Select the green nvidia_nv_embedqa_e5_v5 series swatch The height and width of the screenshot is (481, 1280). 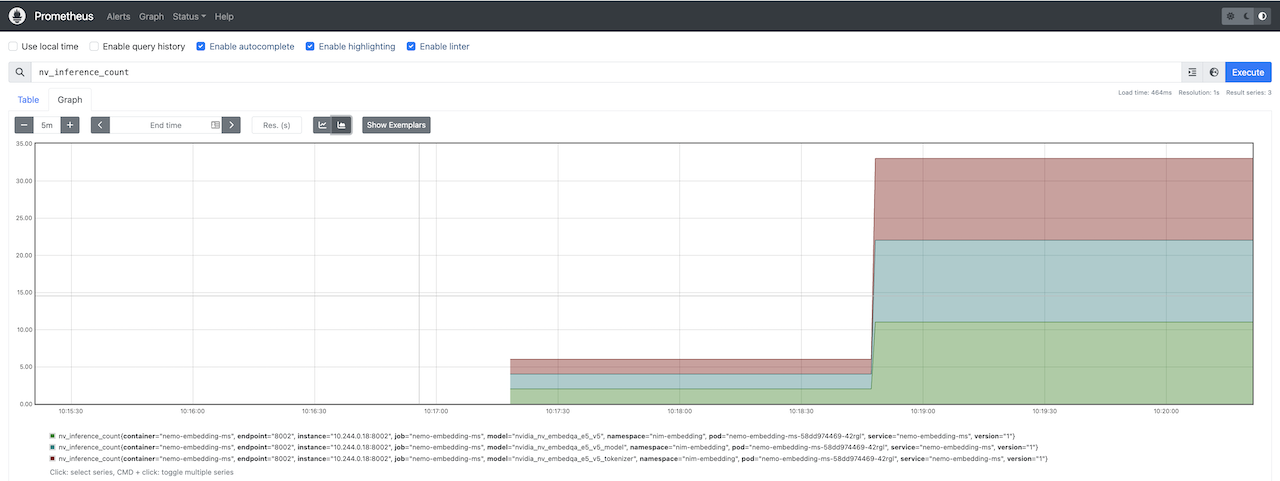(52, 436)
